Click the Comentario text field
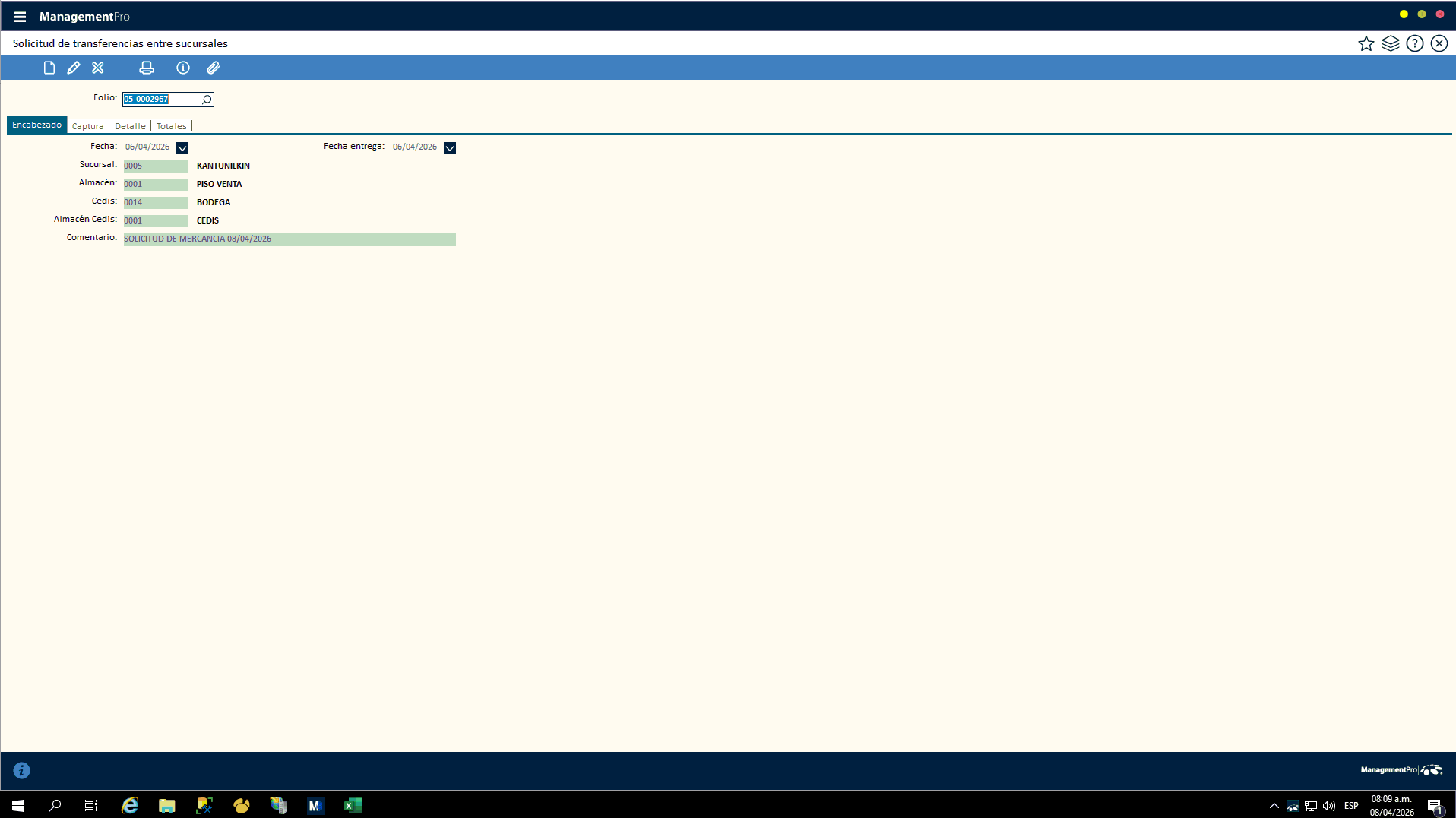The width and height of the screenshot is (1456, 818). pyautogui.click(x=289, y=239)
